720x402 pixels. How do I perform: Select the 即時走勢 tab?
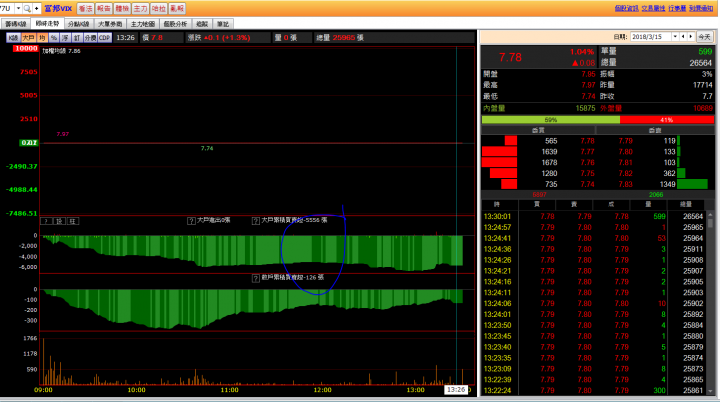pyautogui.click(x=47, y=23)
